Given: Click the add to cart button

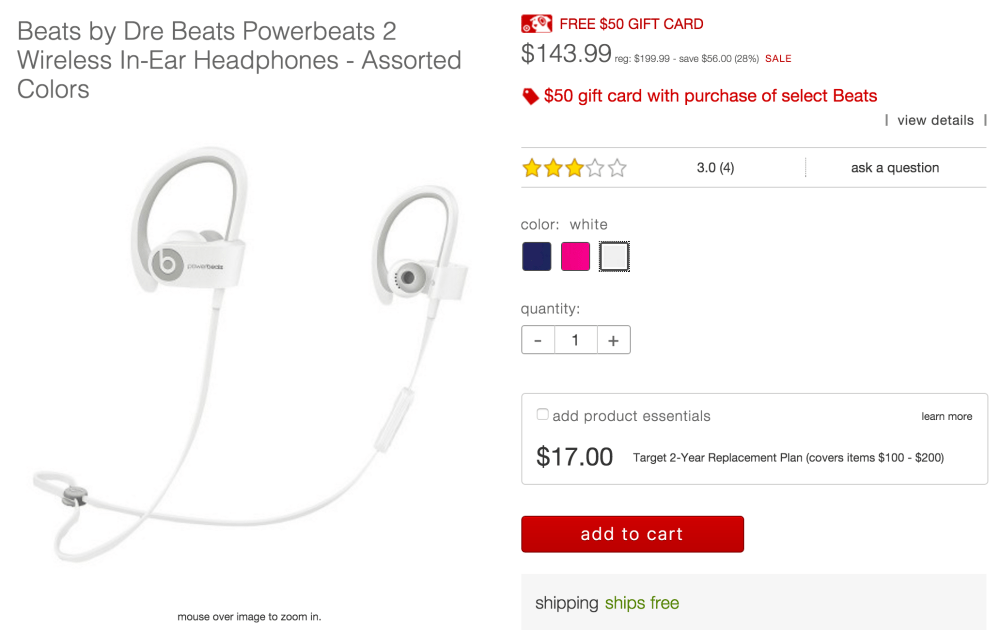Looking at the screenshot, I should (x=632, y=534).
